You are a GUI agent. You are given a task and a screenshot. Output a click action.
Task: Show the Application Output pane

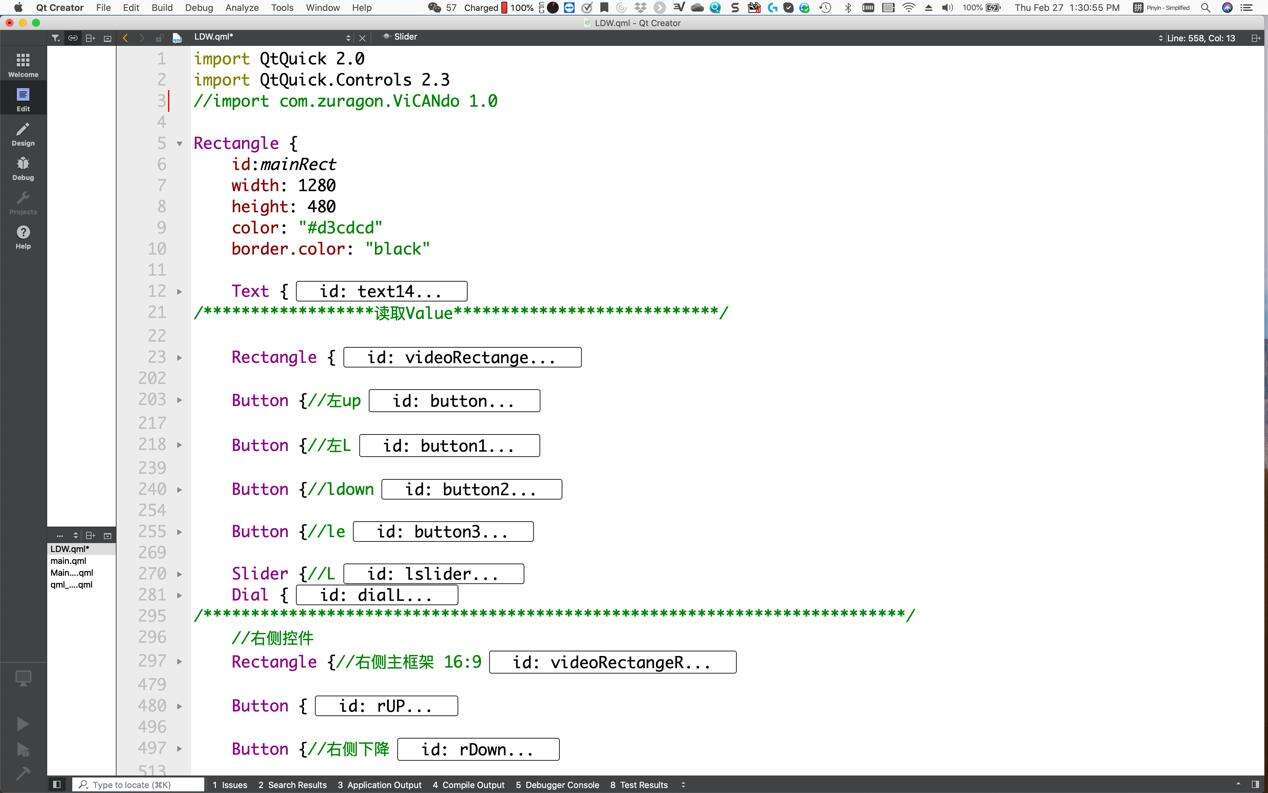[379, 785]
